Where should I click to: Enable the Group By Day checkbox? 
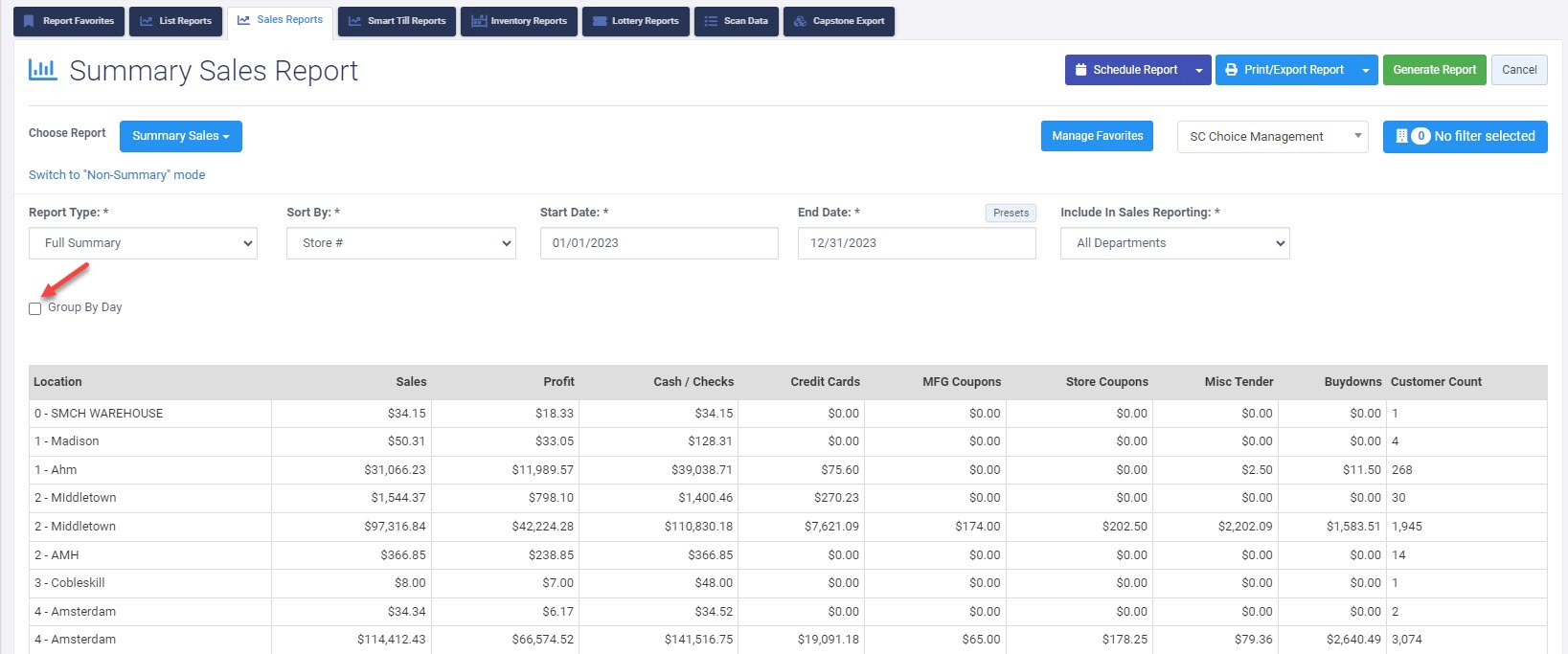point(35,308)
